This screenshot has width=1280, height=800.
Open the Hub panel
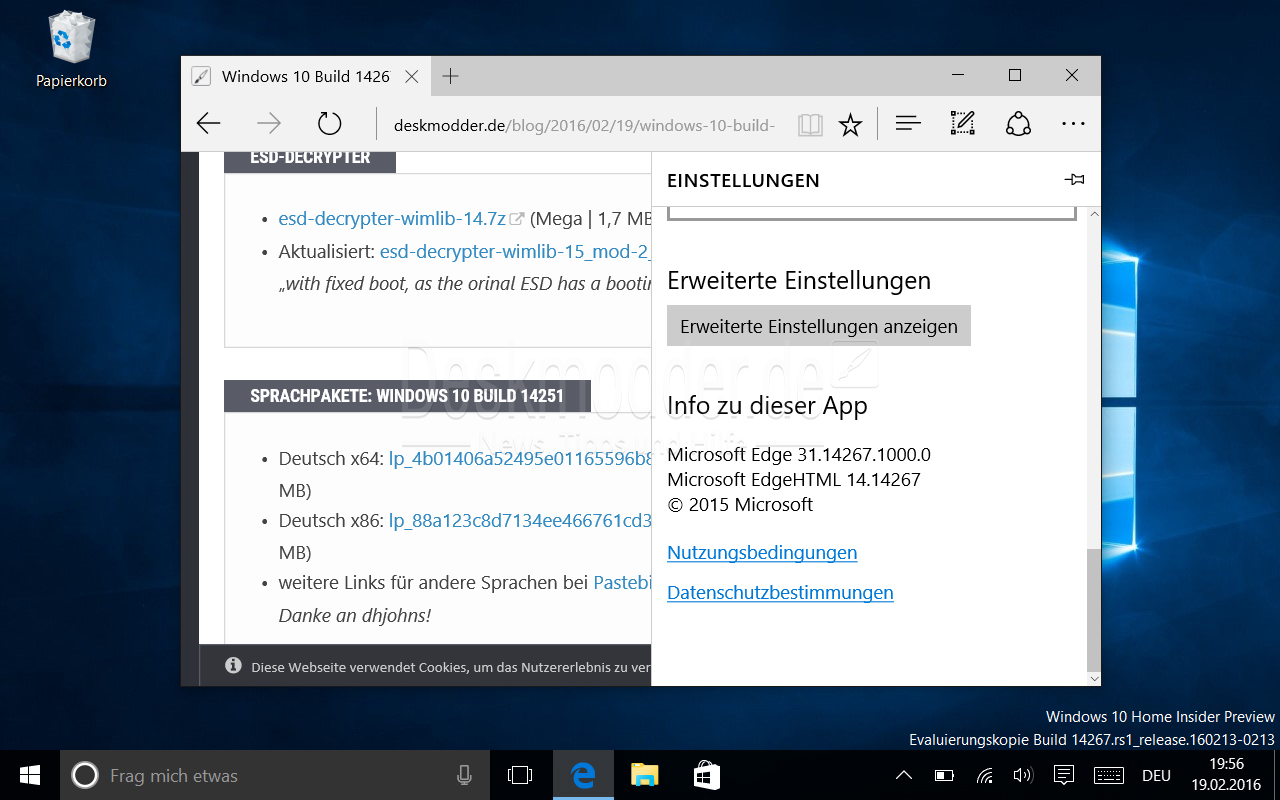[x=908, y=124]
